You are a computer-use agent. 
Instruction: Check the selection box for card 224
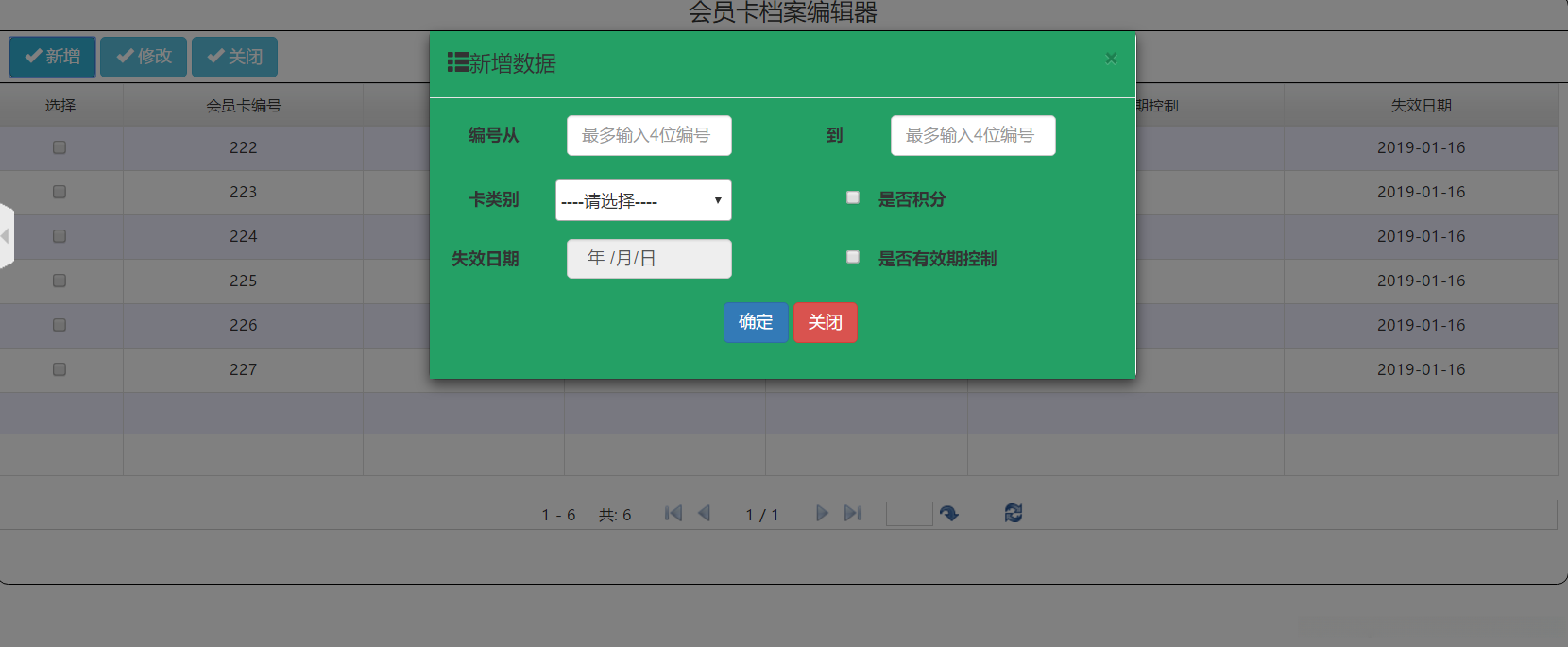tap(60, 236)
